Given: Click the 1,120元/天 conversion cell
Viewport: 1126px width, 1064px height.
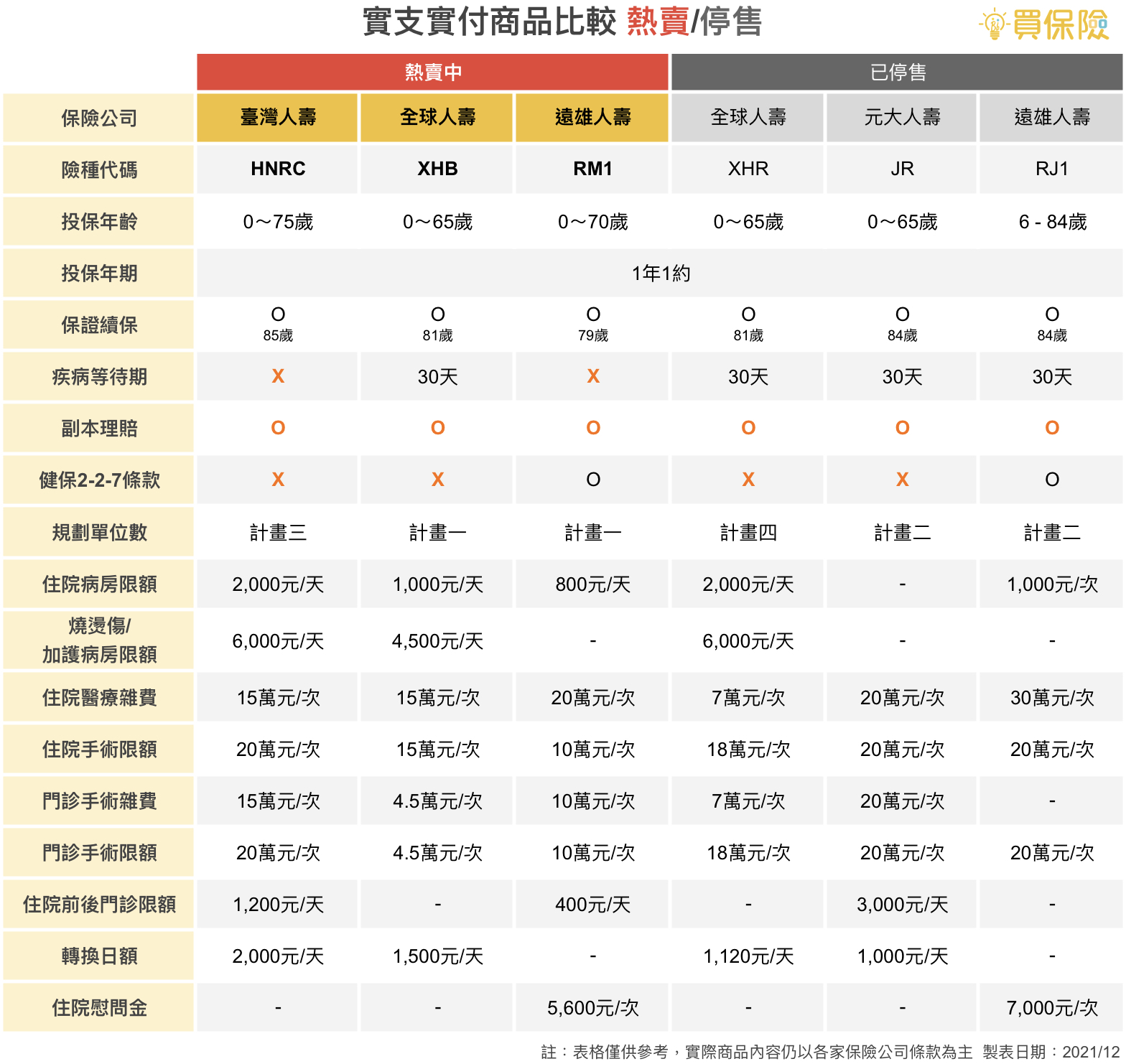Looking at the screenshot, I should point(748,956).
